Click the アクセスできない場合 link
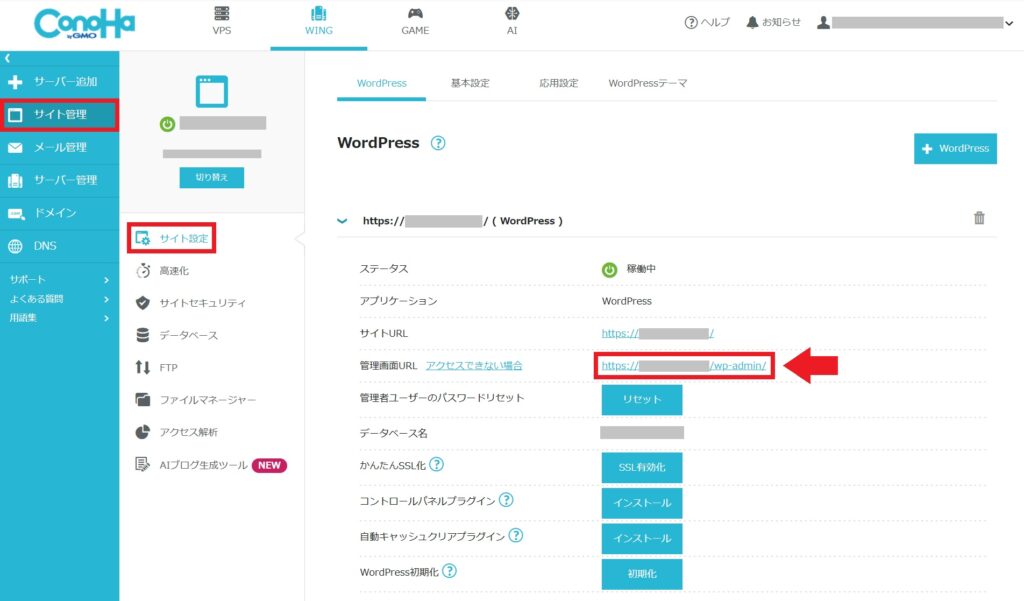Viewport: 1024px width, 601px height. click(474, 366)
